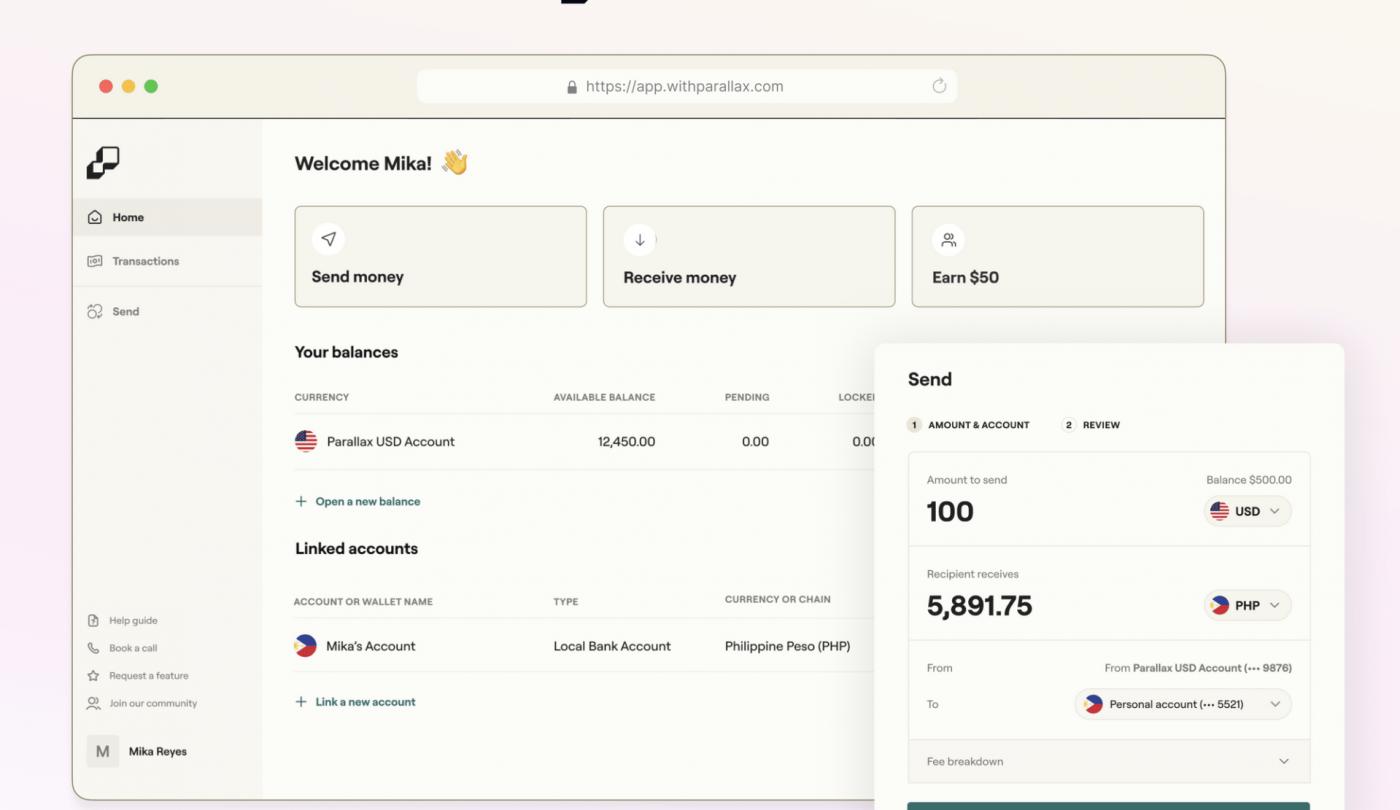1400x810 pixels.
Task: Click the From Parallax USD Account 9876 text
Action: [1198, 668]
